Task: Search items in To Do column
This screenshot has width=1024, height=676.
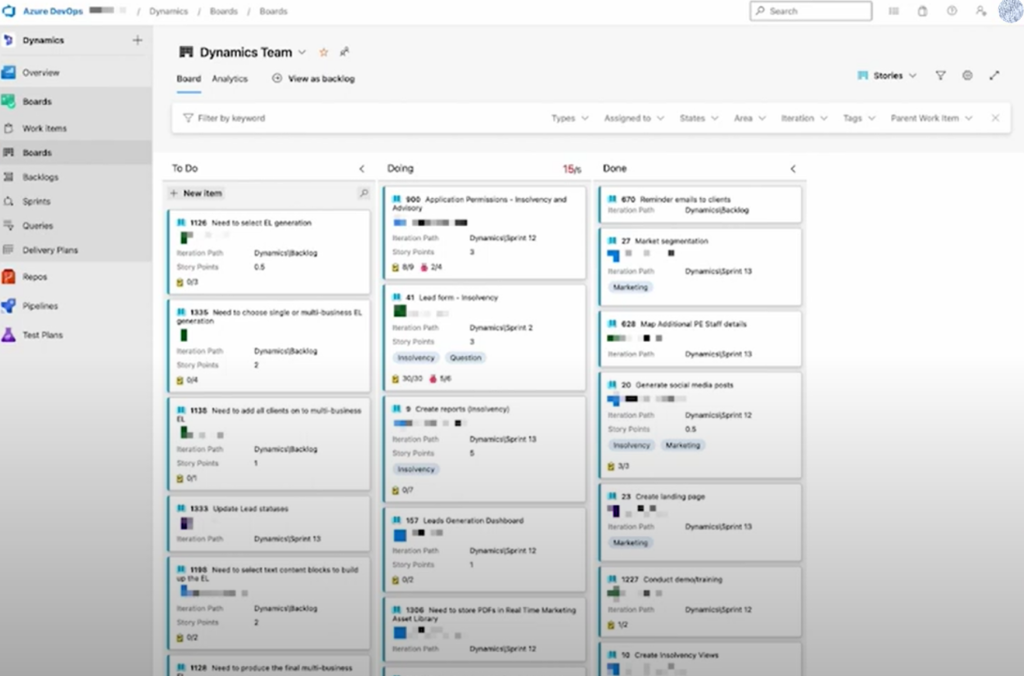Action: point(364,193)
